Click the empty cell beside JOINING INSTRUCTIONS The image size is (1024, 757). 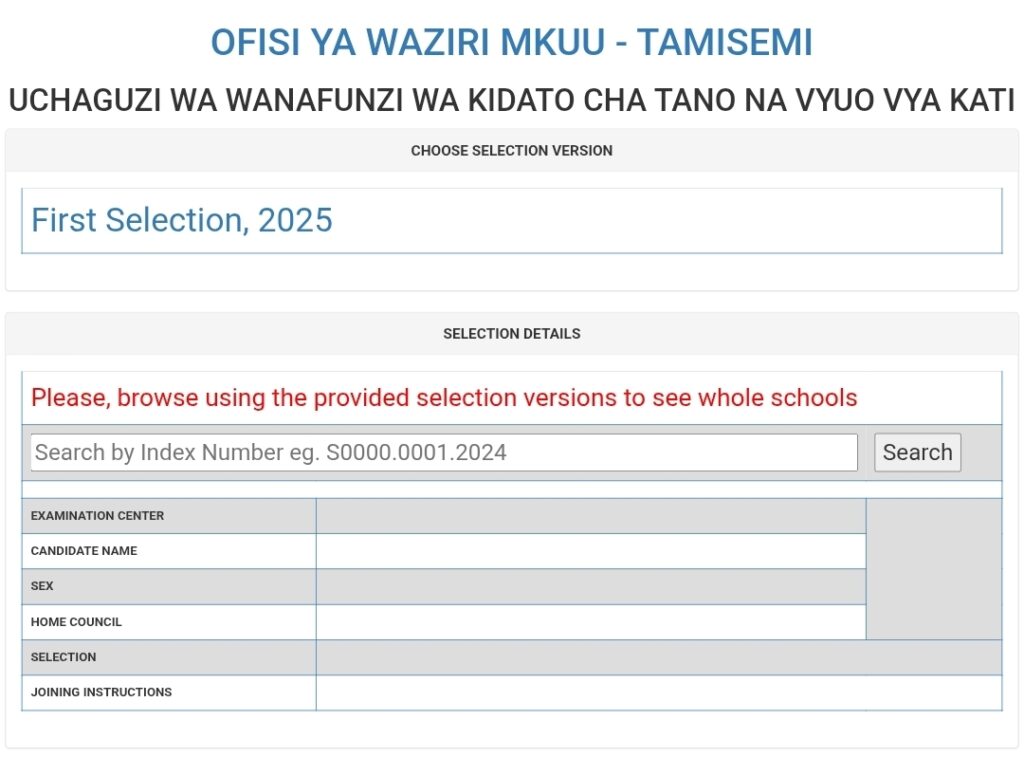point(660,692)
